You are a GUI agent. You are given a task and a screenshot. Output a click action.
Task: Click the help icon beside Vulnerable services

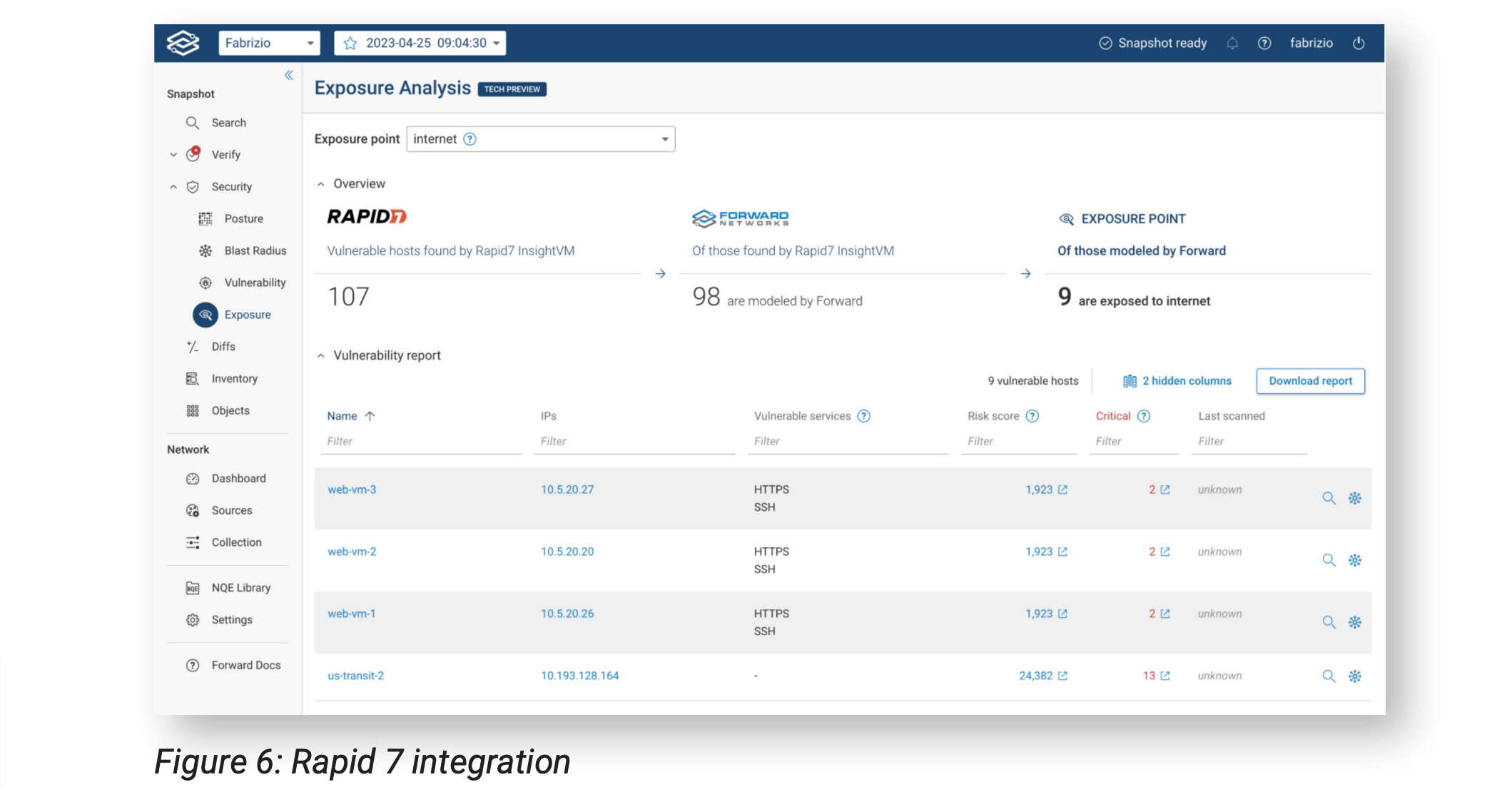pyautogui.click(x=863, y=416)
